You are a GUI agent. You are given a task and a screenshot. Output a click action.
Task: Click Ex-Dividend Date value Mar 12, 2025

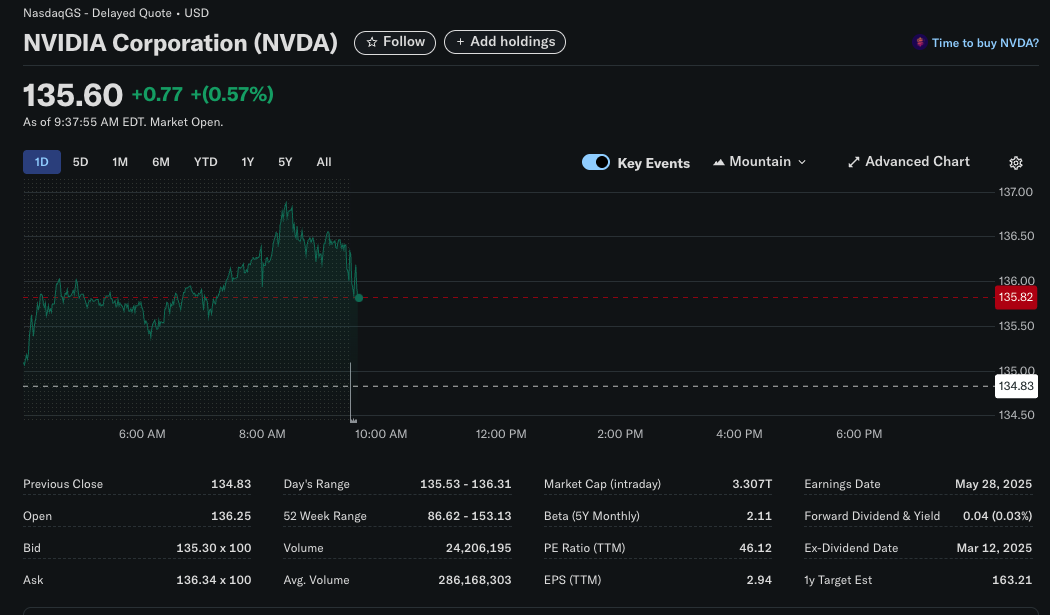[x=994, y=548]
